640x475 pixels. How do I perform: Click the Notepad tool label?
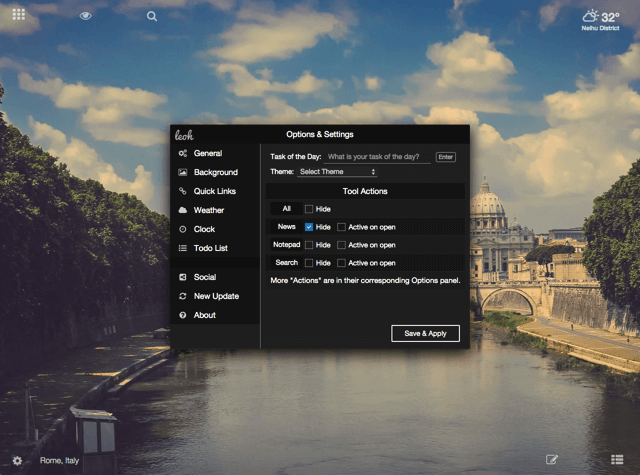(287, 245)
